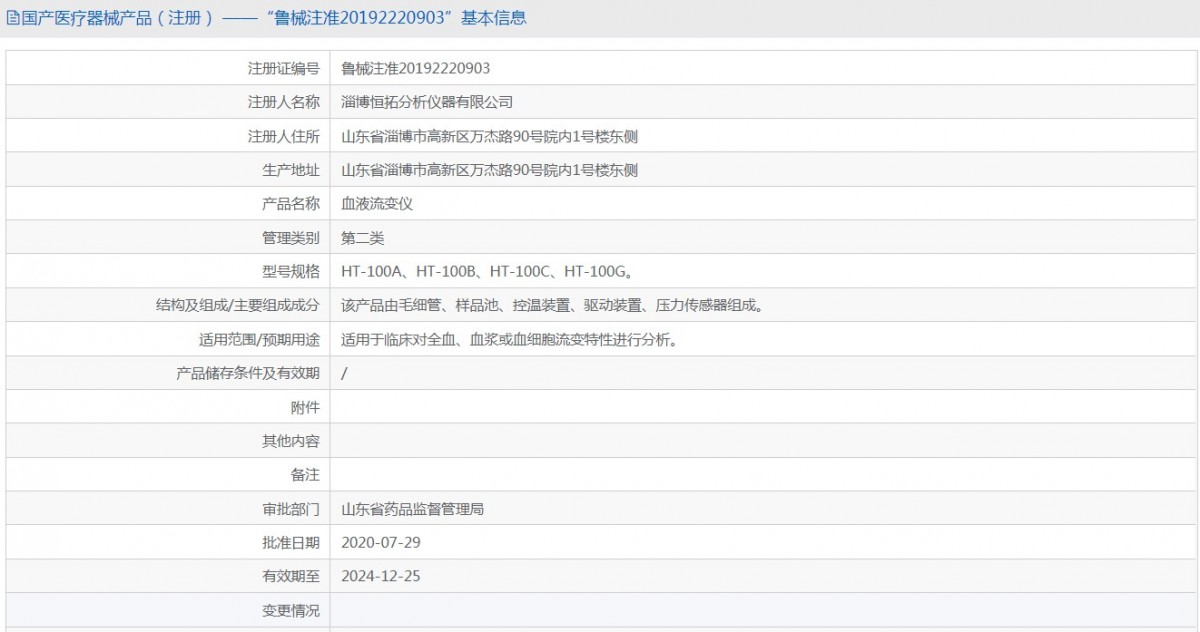Click the 注册人住所 label
Image resolution: width=1200 pixels, height=632 pixels.
284,136
